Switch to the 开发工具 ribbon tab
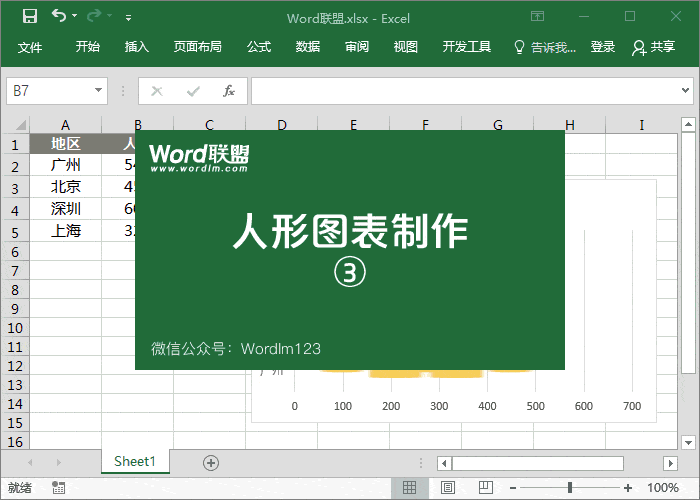This screenshot has width=700, height=500. pos(467,46)
